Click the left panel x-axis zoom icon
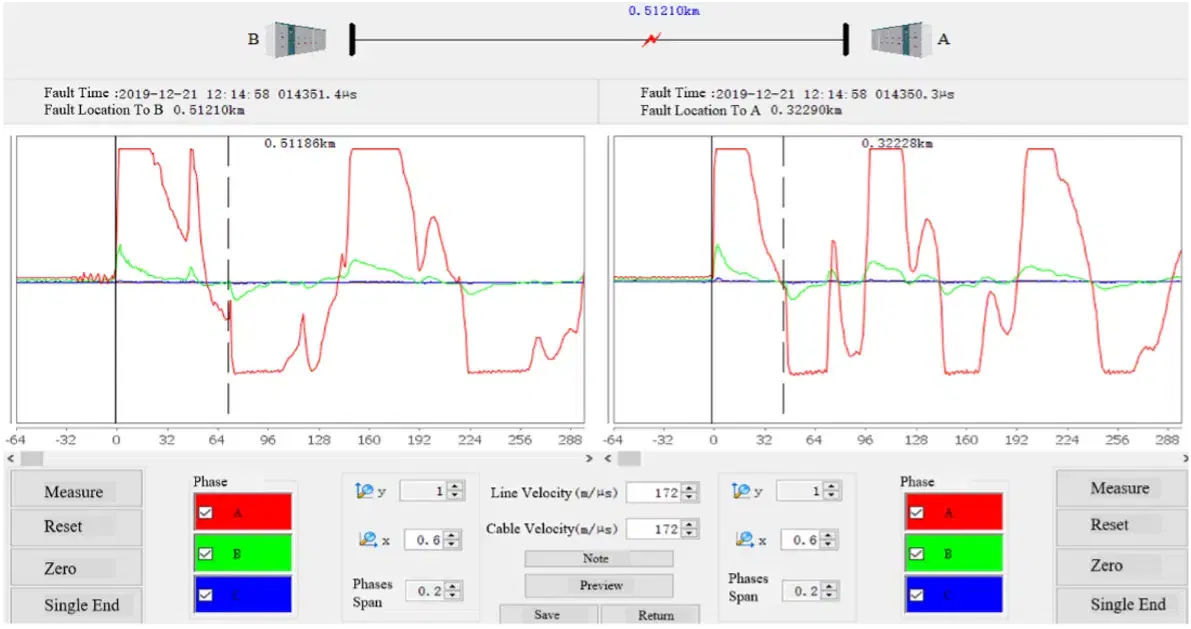 click(368, 539)
